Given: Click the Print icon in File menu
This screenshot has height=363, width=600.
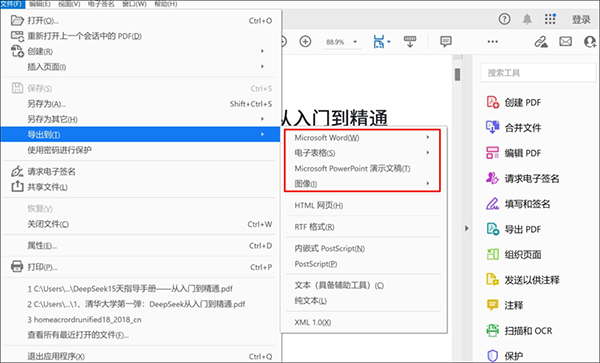Looking at the screenshot, I should (x=17, y=266).
